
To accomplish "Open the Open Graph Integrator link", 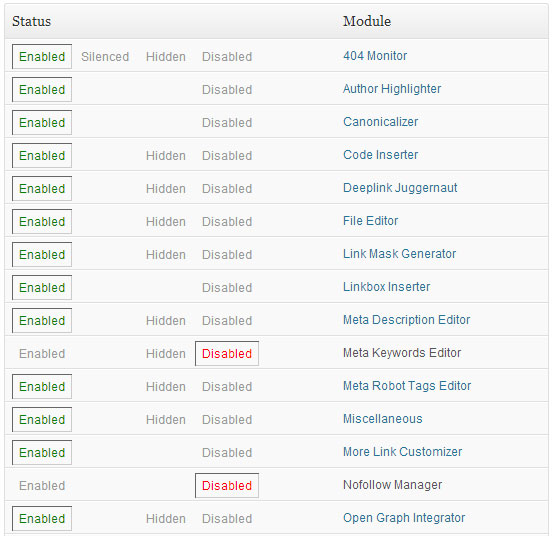I will tap(404, 517).
